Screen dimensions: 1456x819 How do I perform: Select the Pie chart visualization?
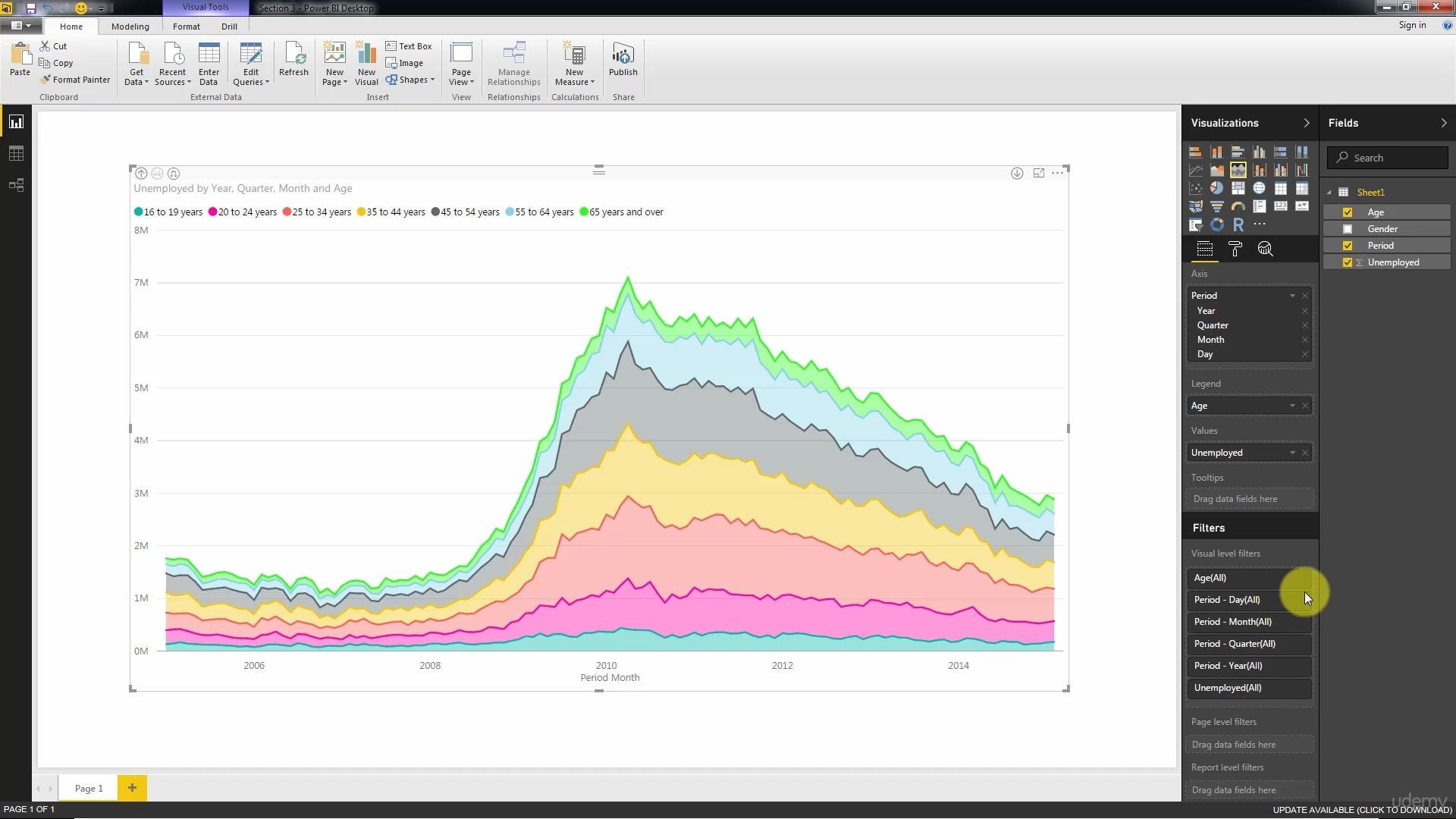click(1217, 188)
